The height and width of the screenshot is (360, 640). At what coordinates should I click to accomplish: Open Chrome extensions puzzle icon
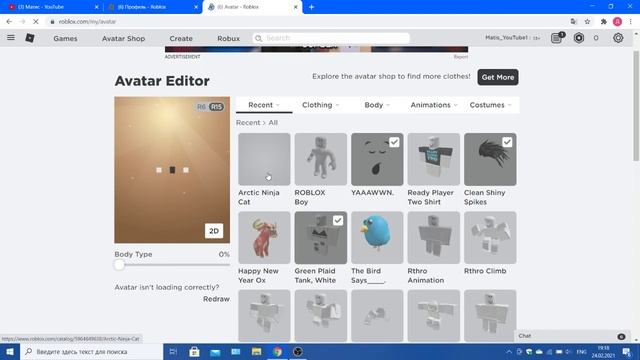(604, 22)
